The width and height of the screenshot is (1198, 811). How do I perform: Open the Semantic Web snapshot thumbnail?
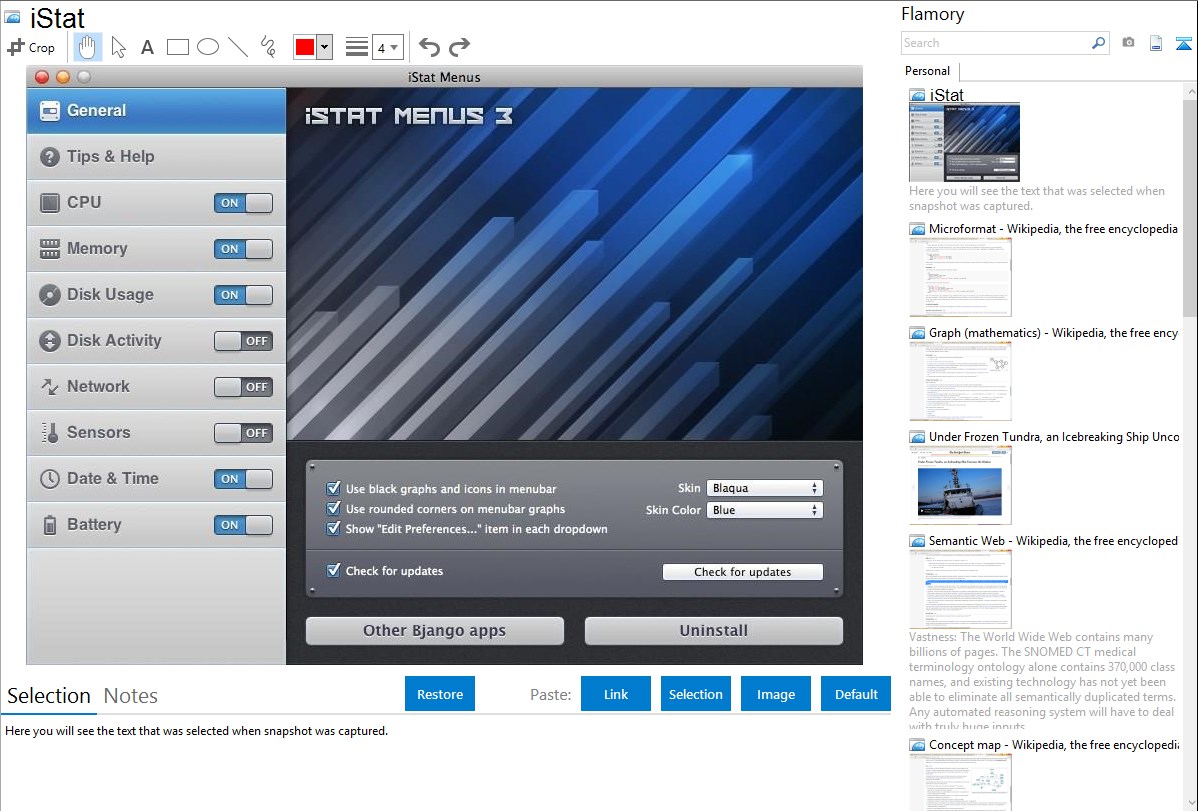point(960,589)
